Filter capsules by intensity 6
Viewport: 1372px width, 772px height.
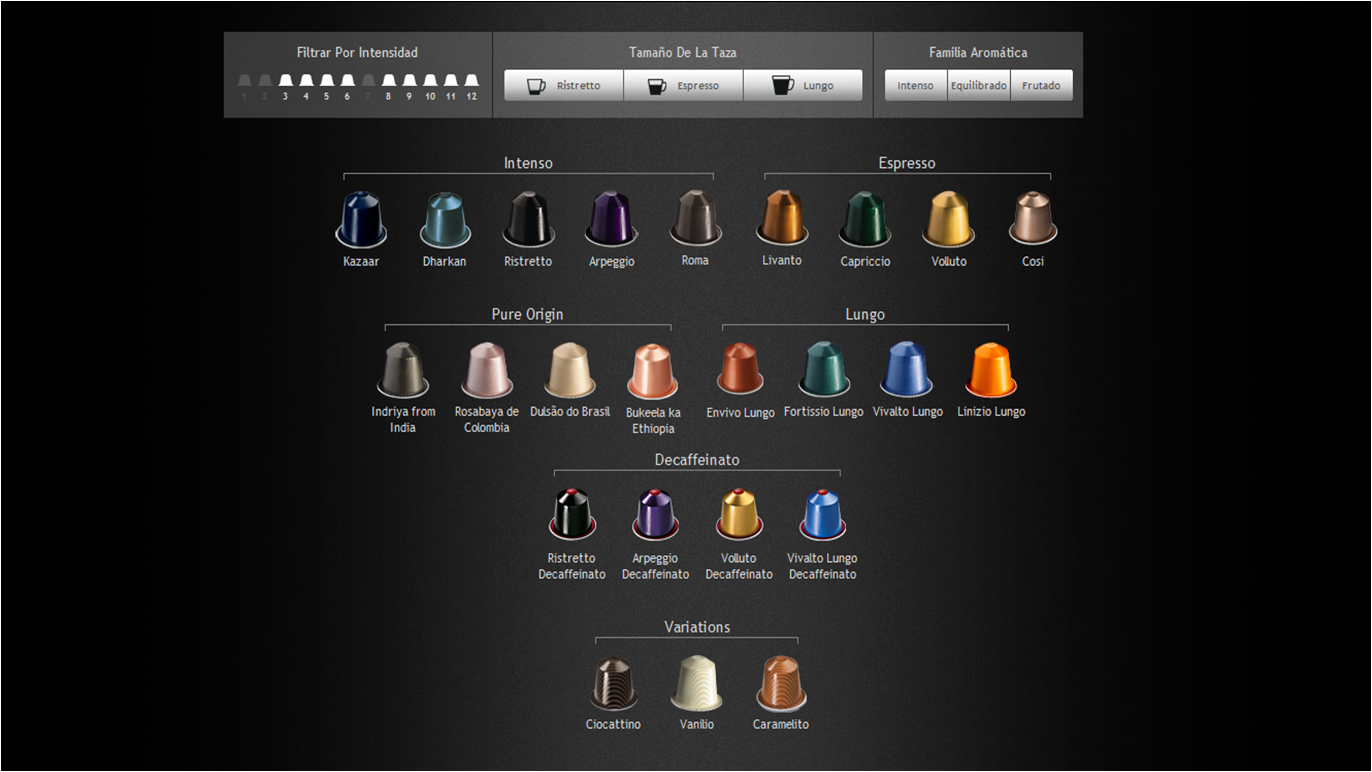pos(347,87)
